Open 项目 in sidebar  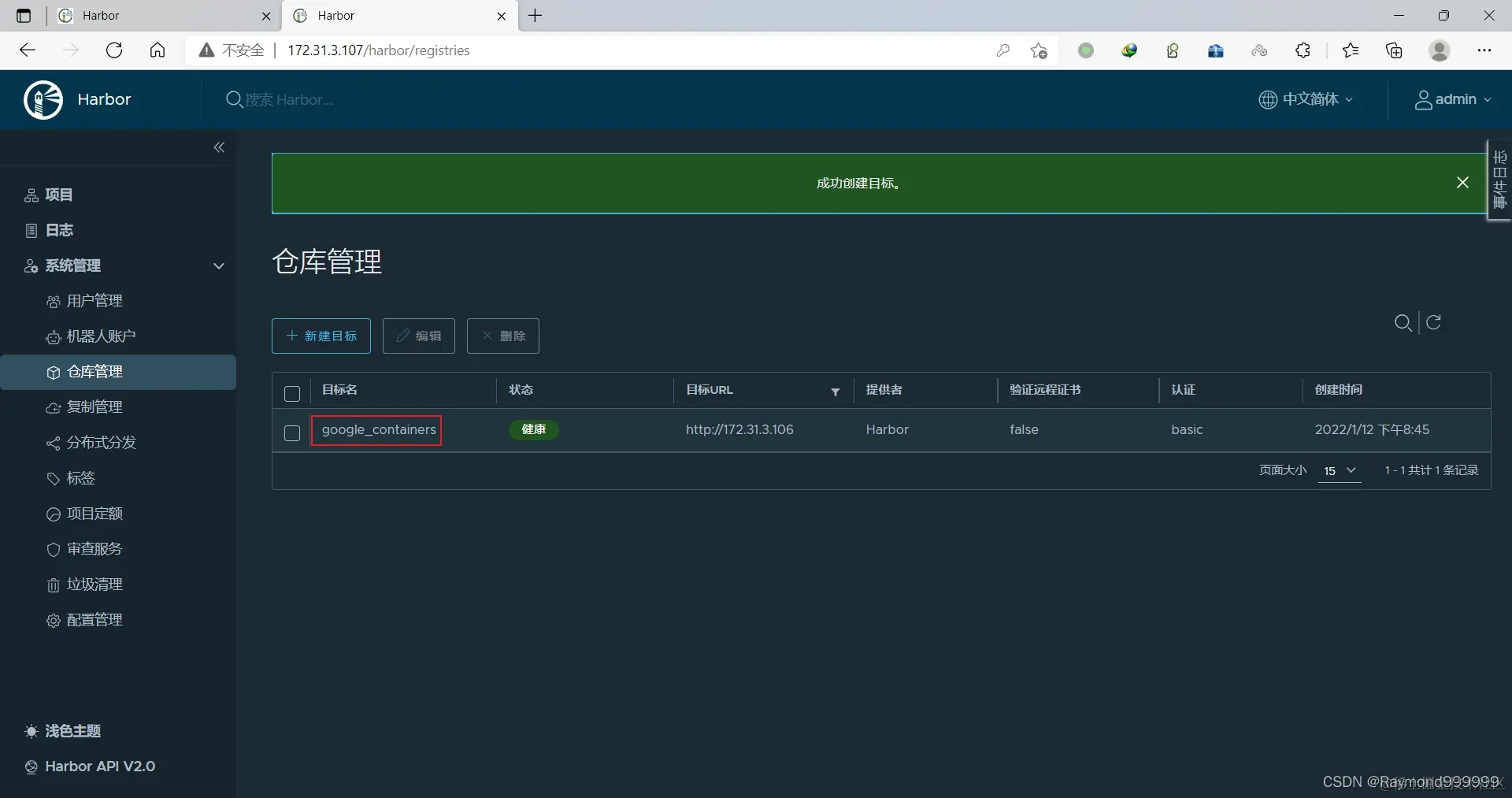click(49, 195)
